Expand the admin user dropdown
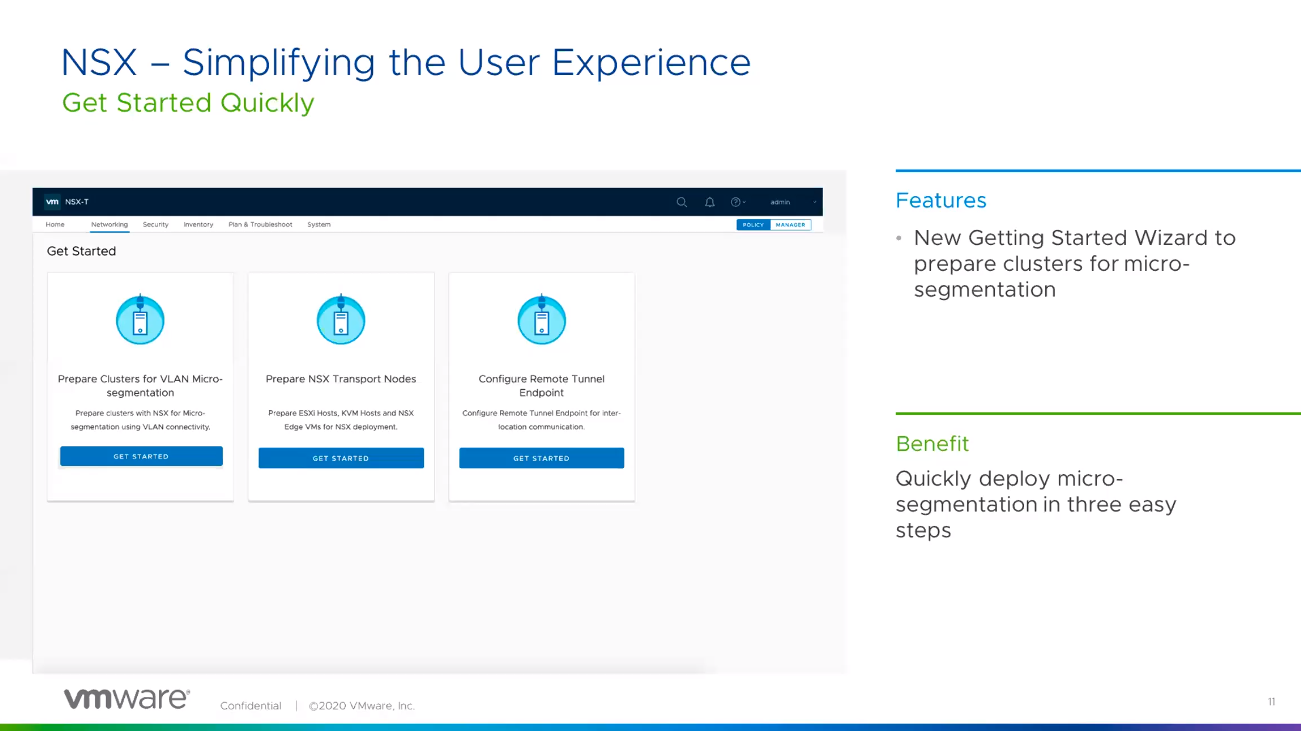This screenshot has height=731, width=1301. [781, 202]
